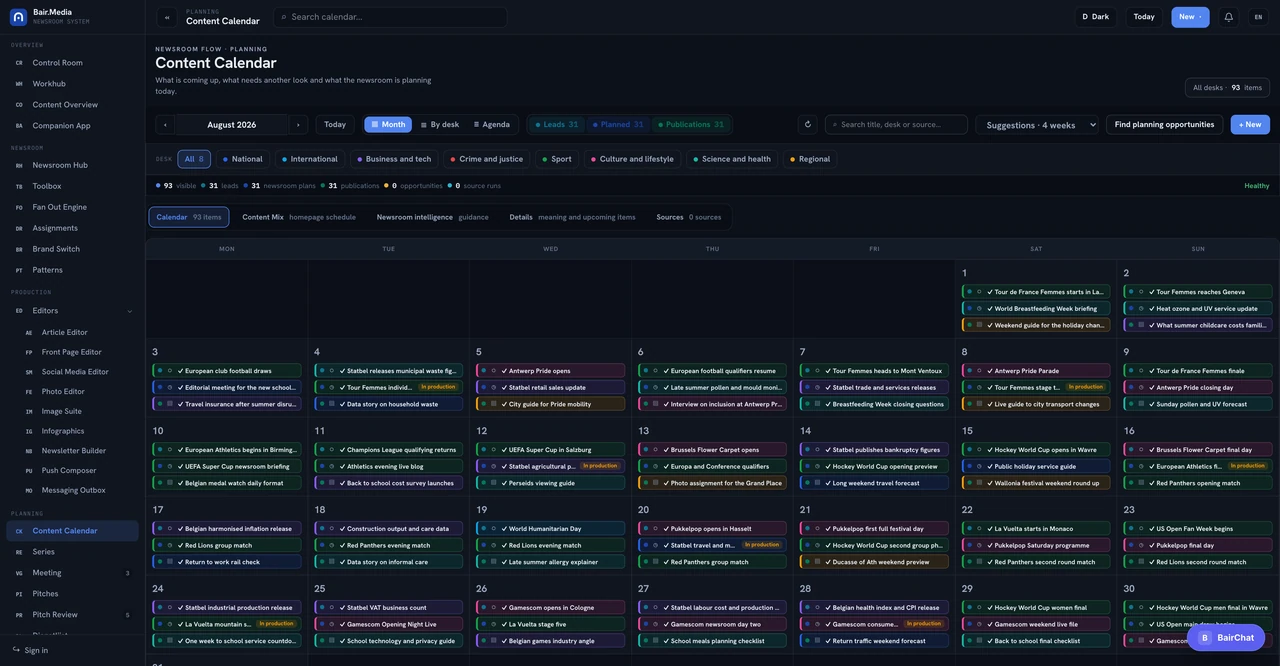Select the All 8 desk filter
Image resolution: width=1280 pixels, height=666 pixels.
pos(194,159)
